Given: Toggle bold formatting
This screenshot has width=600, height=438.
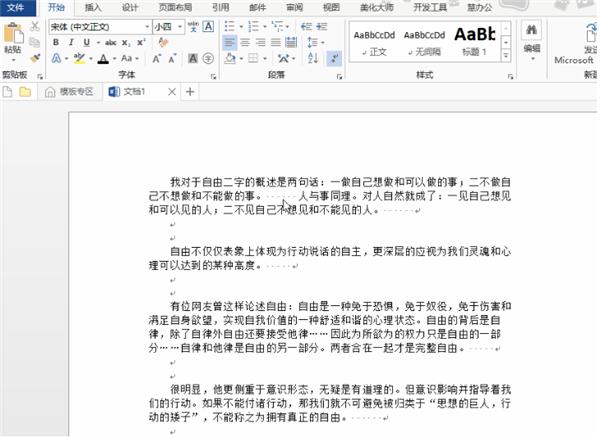Looking at the screenshot, I should coord(56,42).
